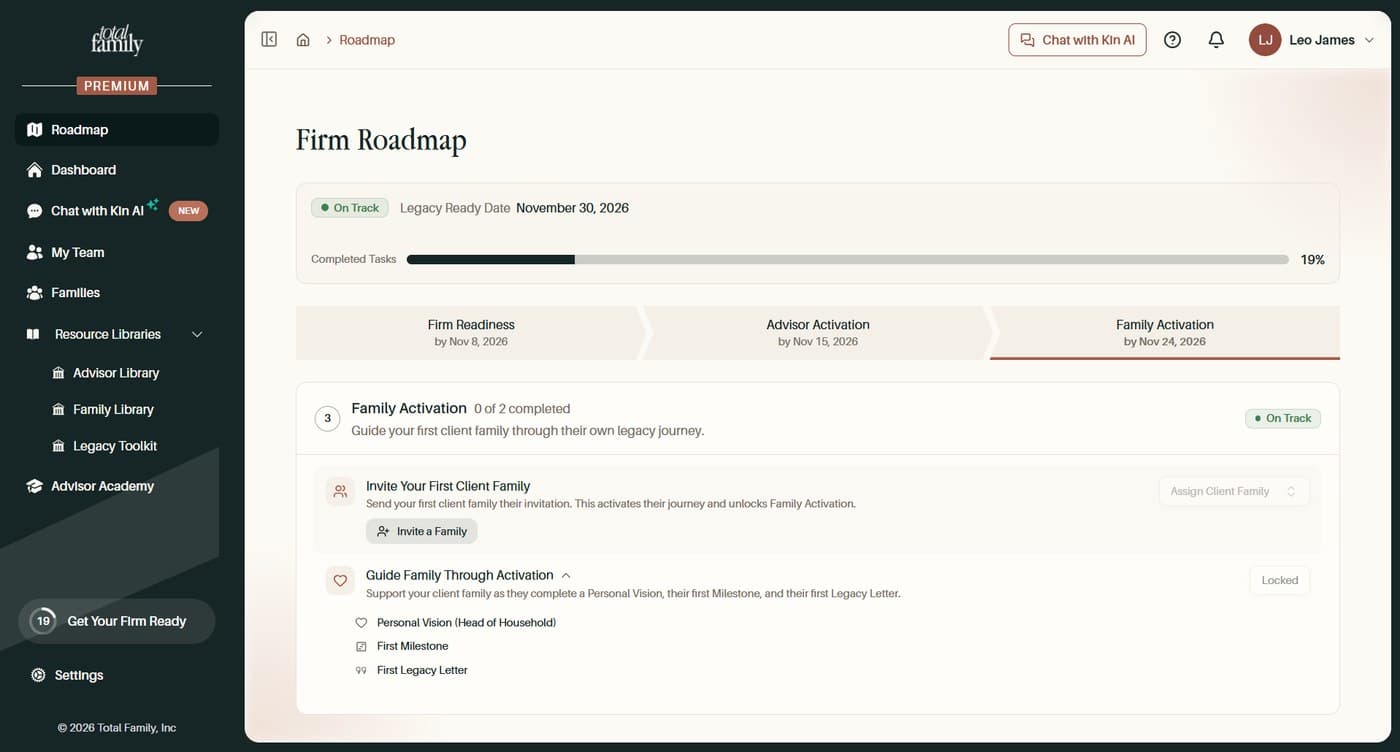Click the Roadmap breadcrumb link
Image resolution: width=1400 pixels, height=752 pixels.
point(367,40)
